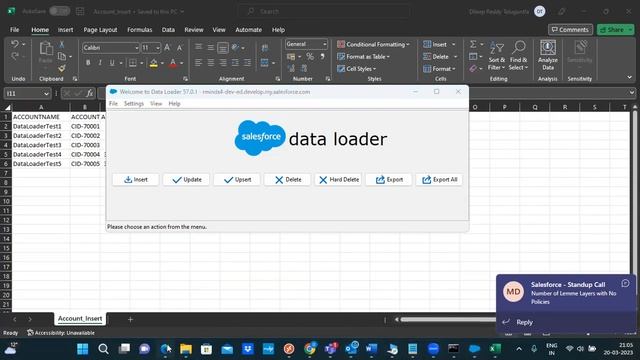640x360 pixels.
Task: Click the Clear eraser icon in Editing
Action: tap(473, 68)
